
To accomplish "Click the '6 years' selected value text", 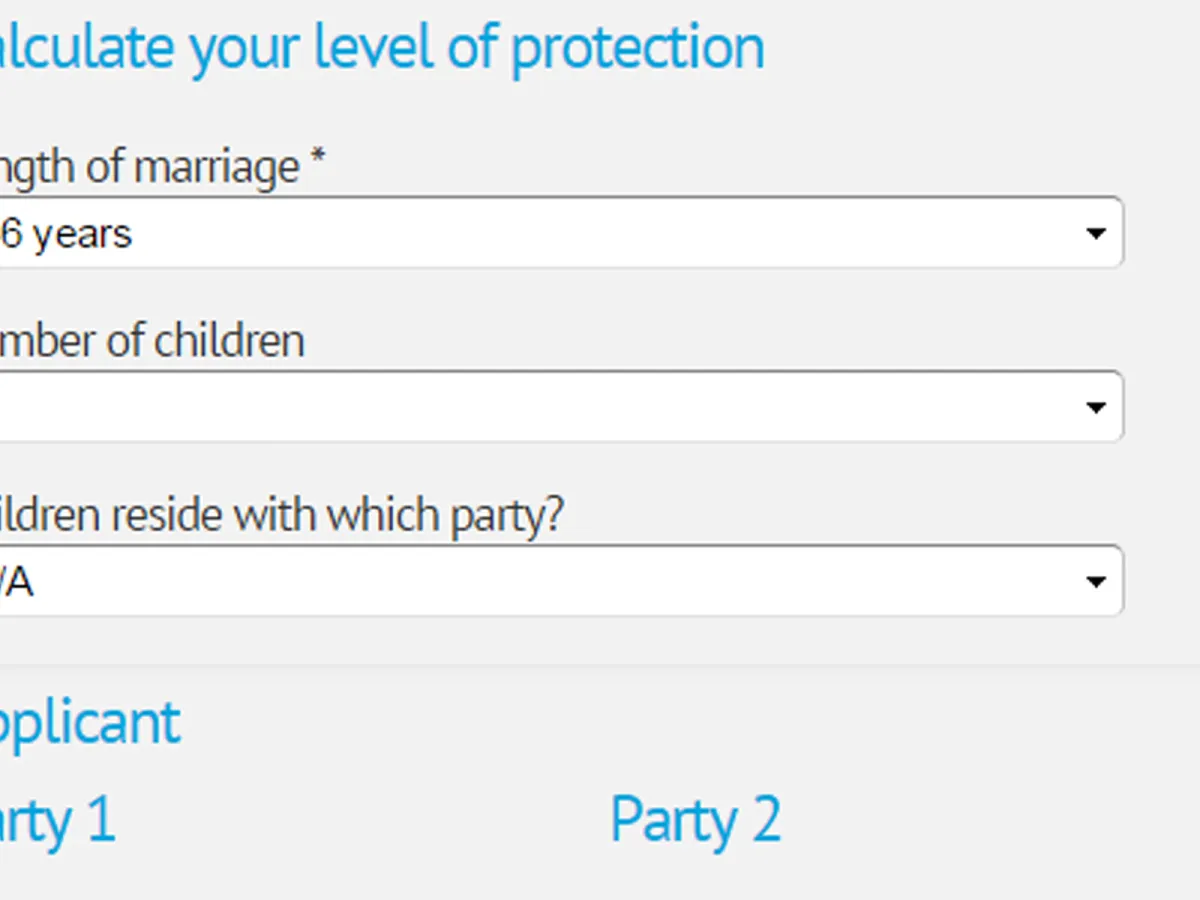I will pyautogui.click(x=66, y=234).
